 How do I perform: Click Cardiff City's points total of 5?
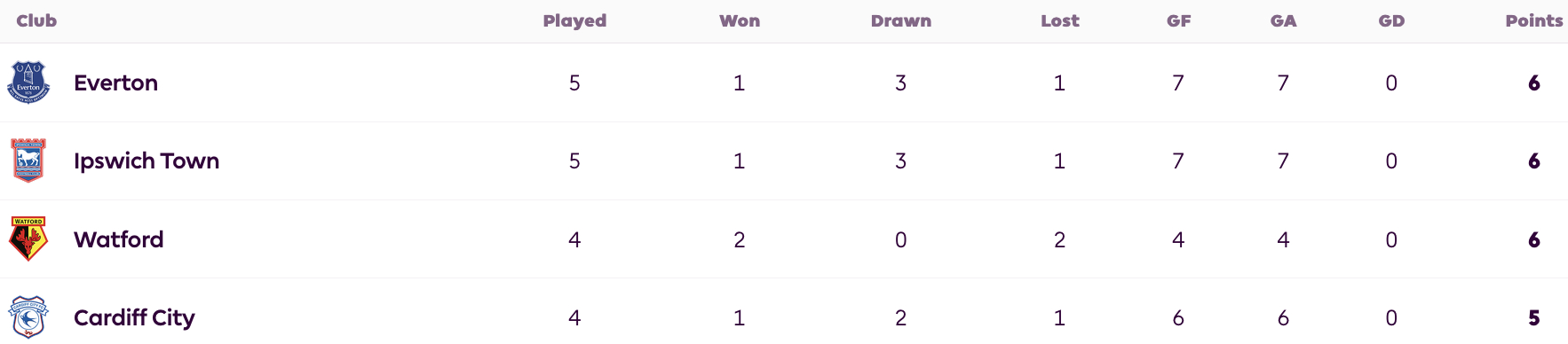coord(1534,318)
